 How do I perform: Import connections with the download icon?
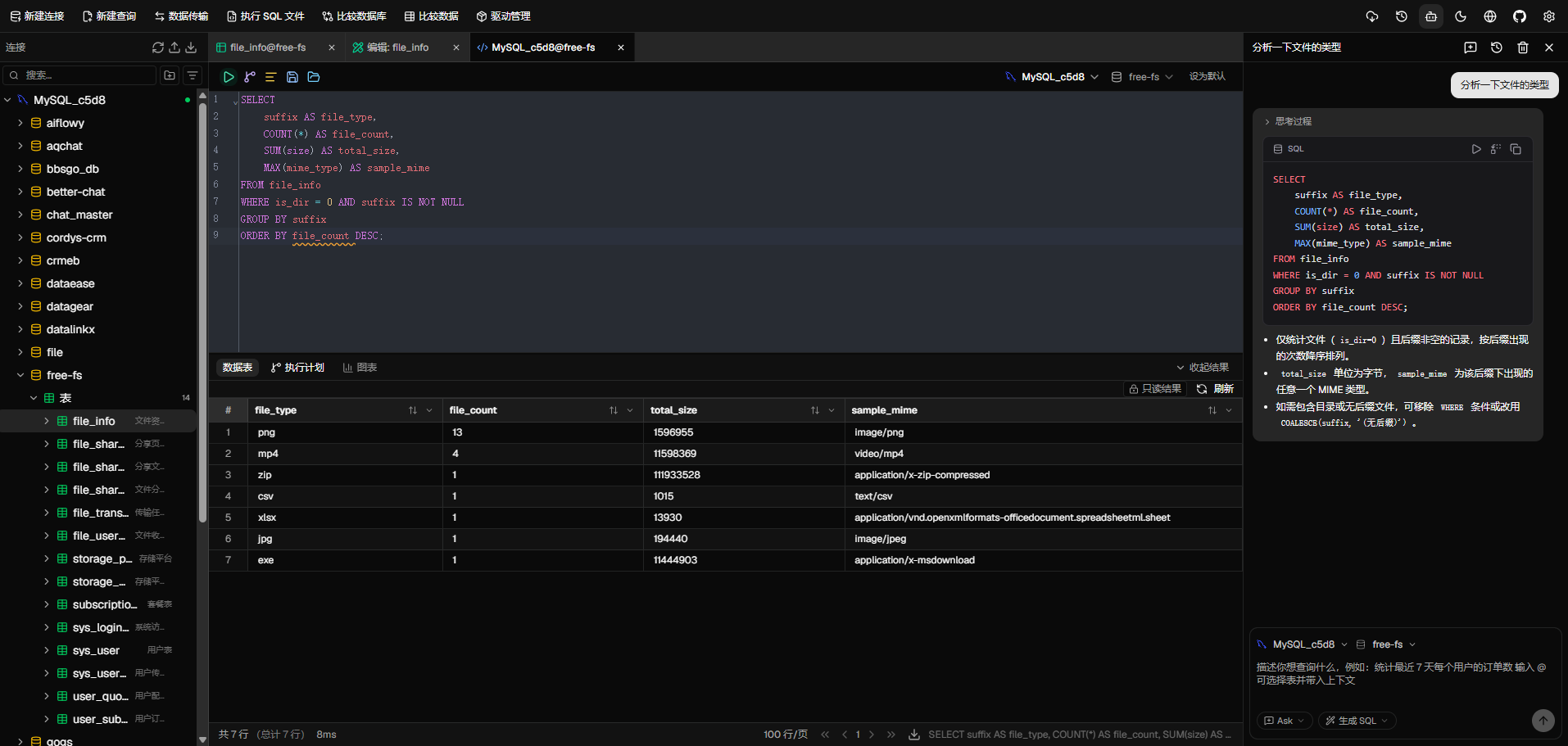(x=191, y=47)
